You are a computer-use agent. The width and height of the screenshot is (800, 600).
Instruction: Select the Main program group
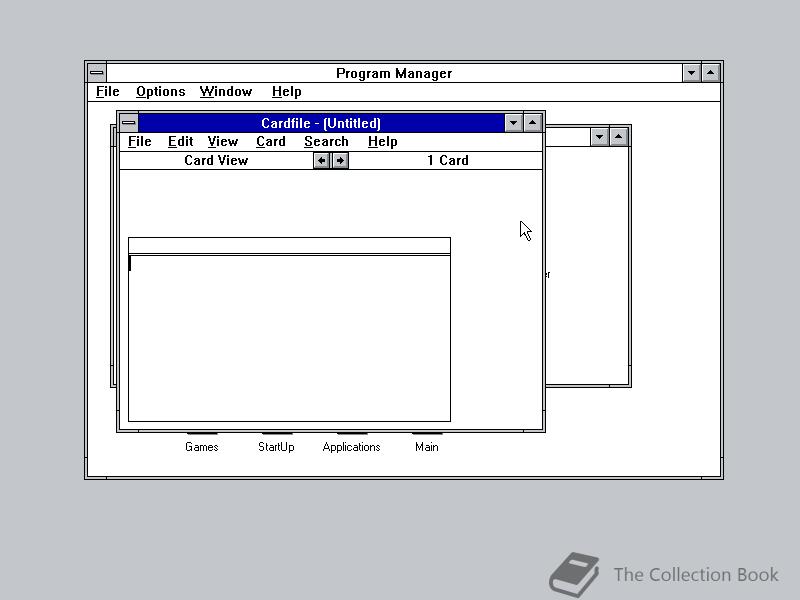click(427, 446)
